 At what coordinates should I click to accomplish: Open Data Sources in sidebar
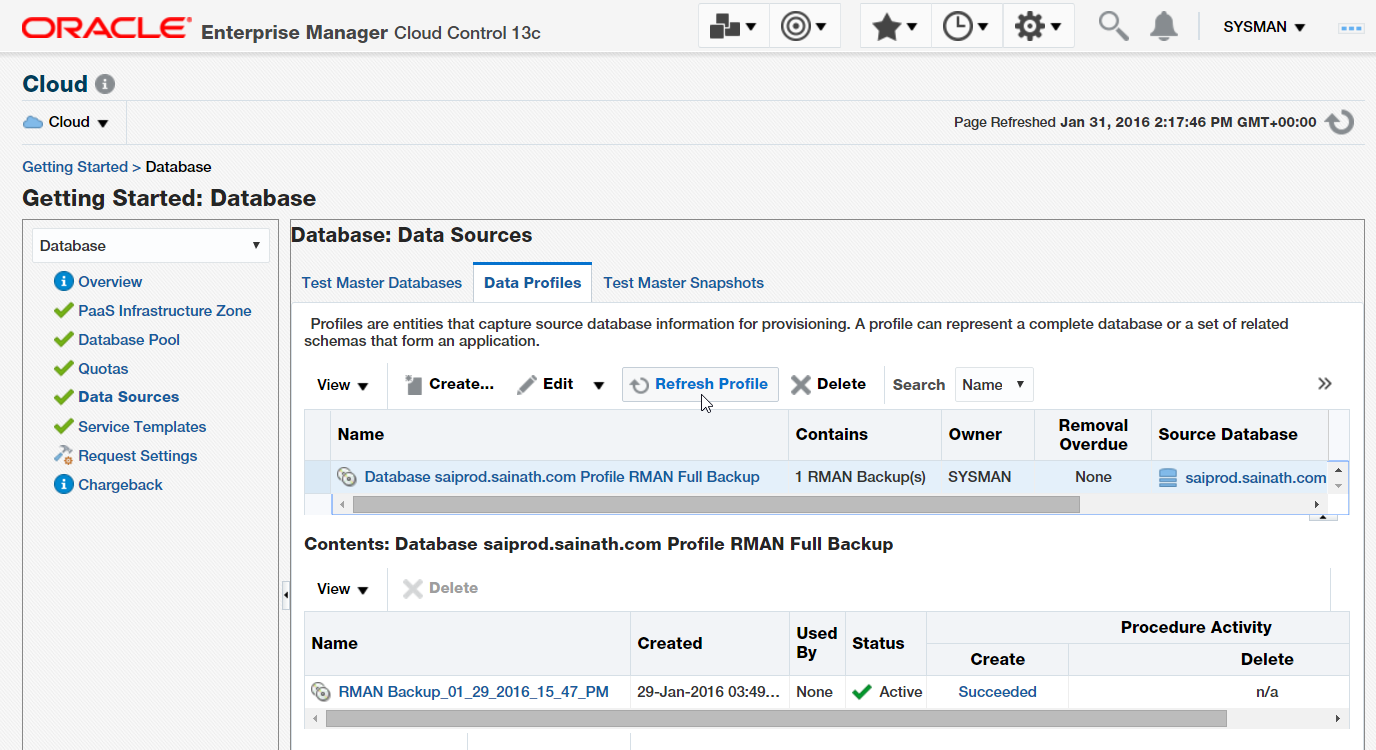click(x=128, y=397)
